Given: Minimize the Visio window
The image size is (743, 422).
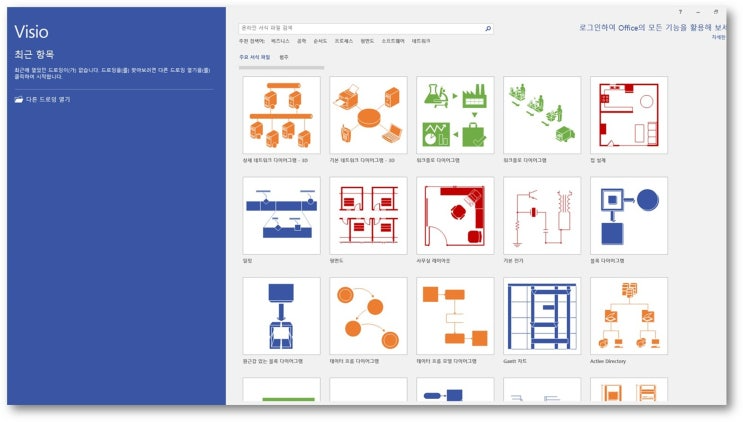Looking at the screenshot, I should [x=698, y=12].
